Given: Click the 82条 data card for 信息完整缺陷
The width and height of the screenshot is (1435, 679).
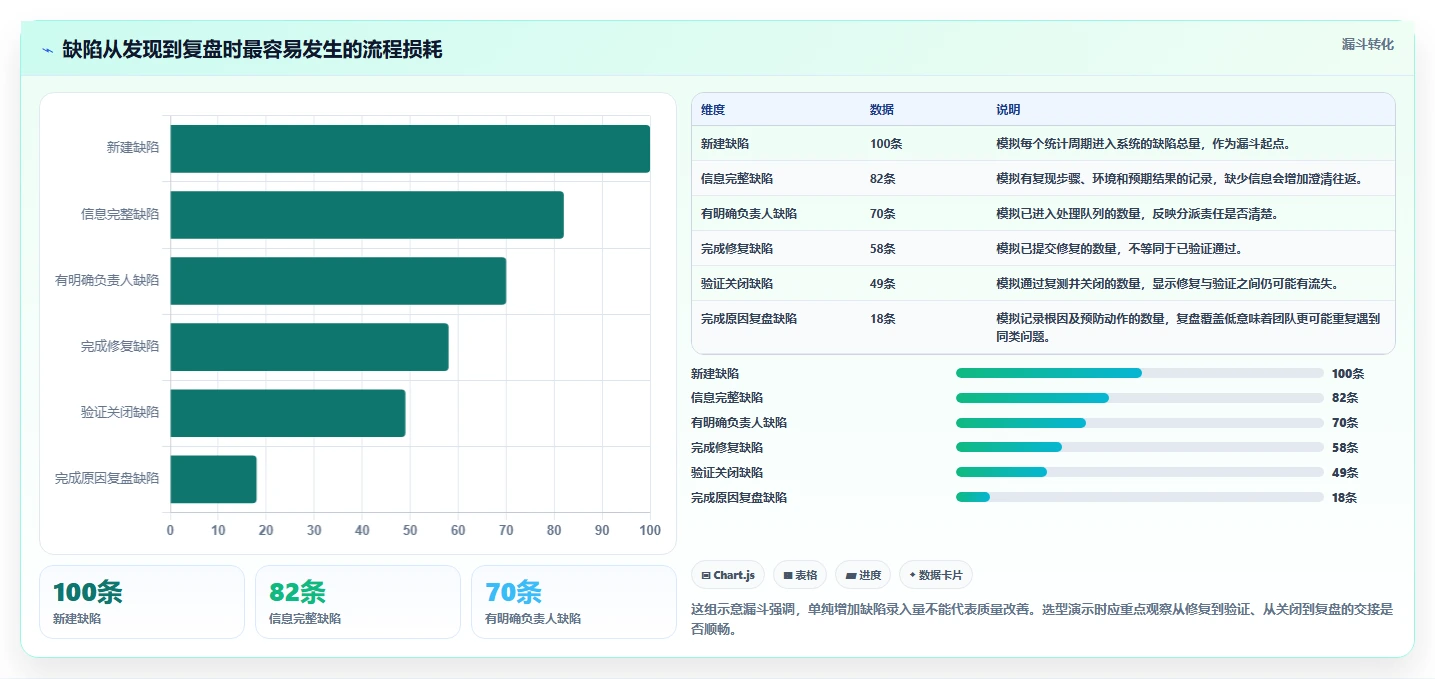Looking at the screenshot, I should (358, 602).
